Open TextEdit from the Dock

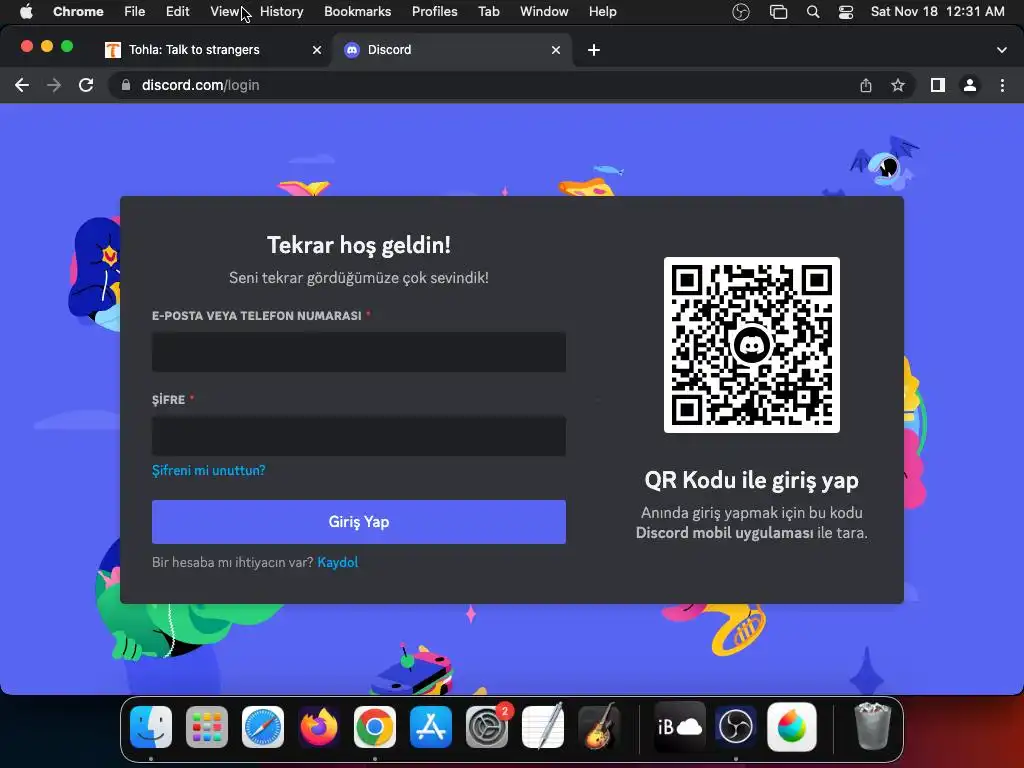pos(543,727)
